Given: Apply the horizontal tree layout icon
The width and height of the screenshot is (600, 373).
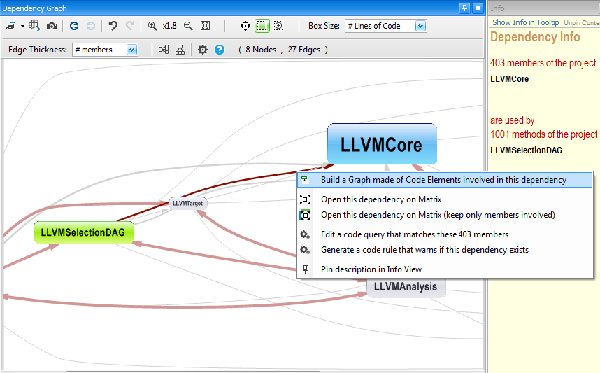Looking at the screenshot, I should point(164,50).
